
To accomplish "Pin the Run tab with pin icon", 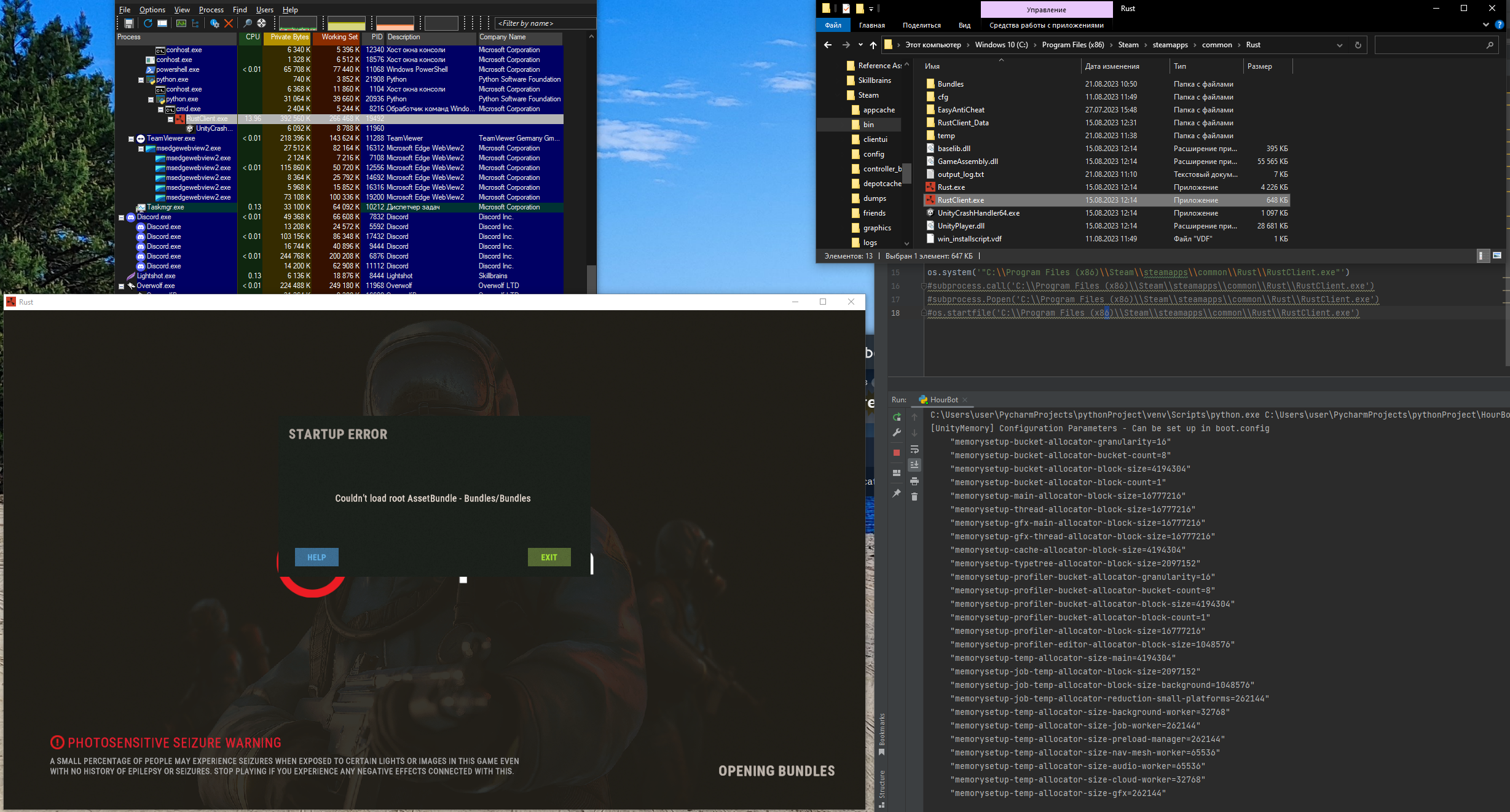I will click(897, 493).
